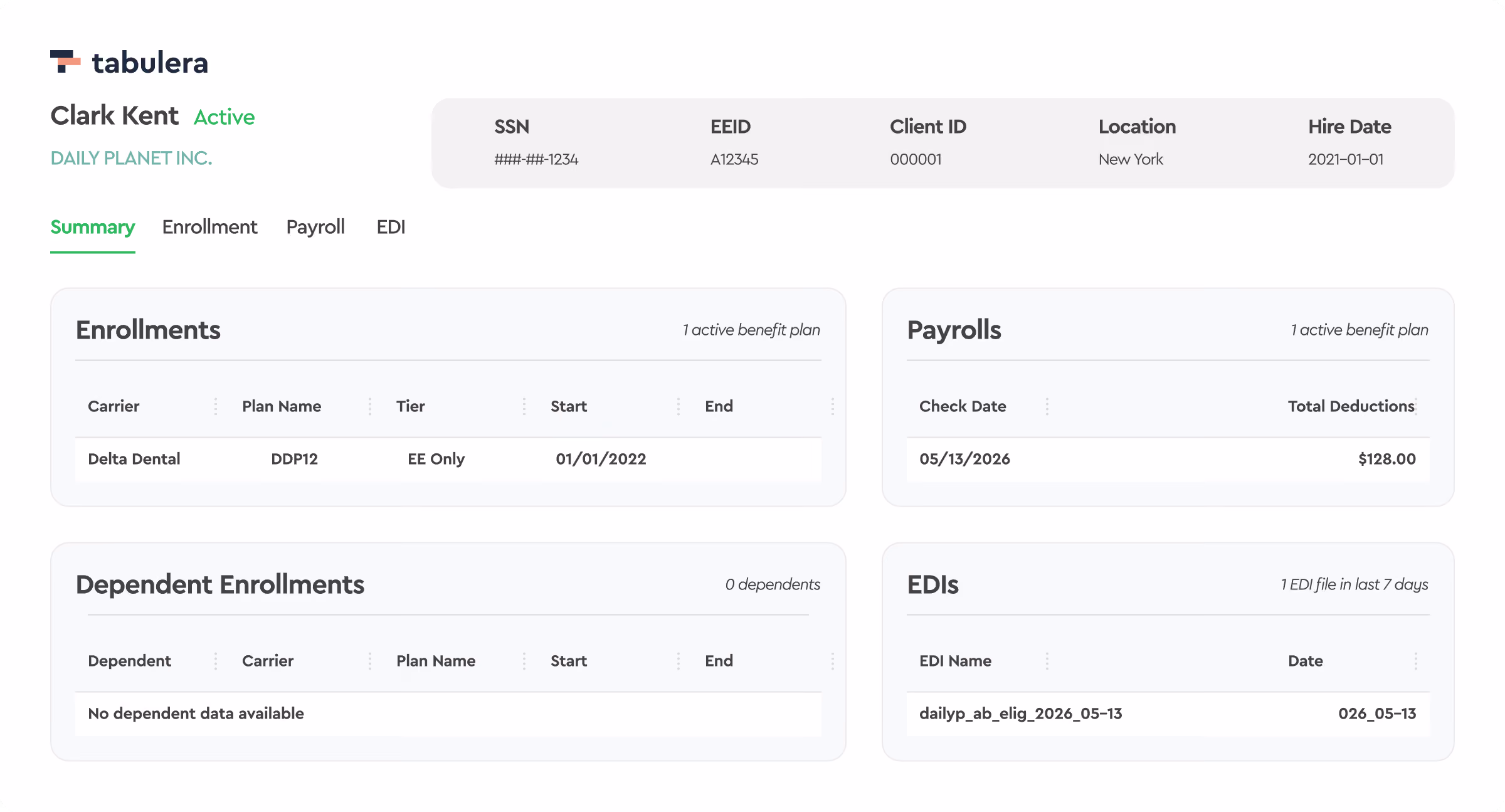The height and width of the screenshot is (812, 1505).
Task: Select the Delta Dental enrollment row
Action: (x=448, y=459)
